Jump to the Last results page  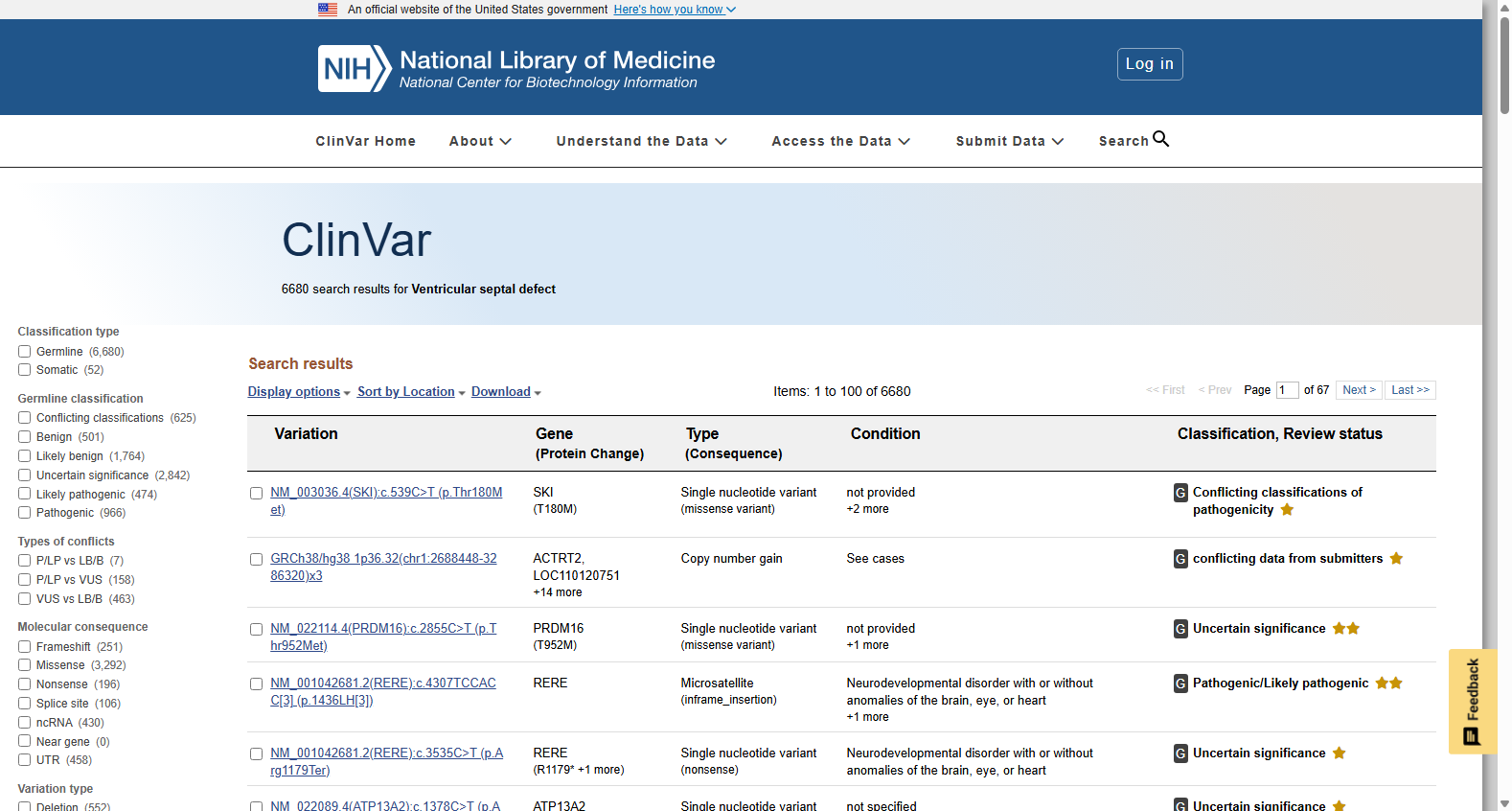tap(1410, 390)
